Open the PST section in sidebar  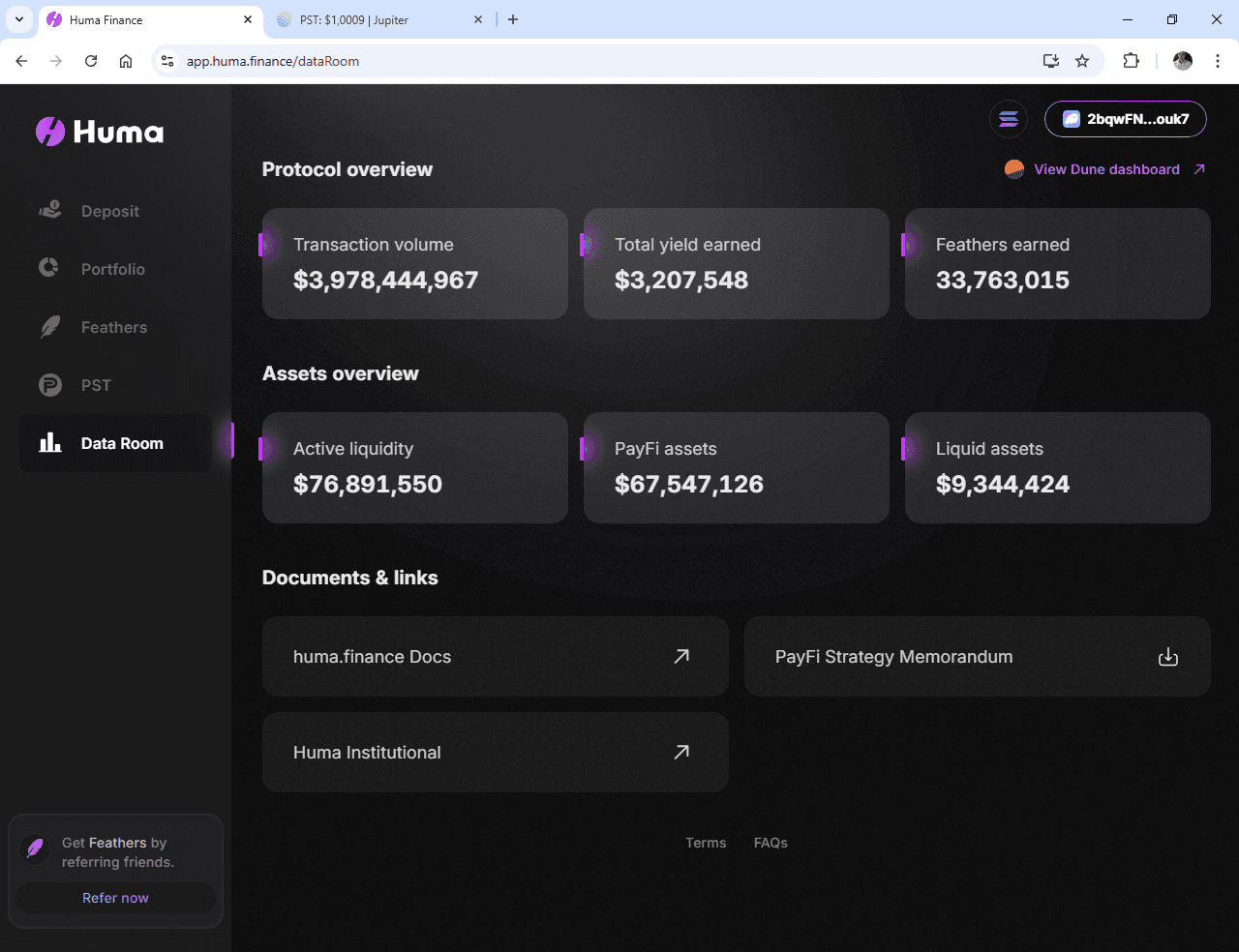(x=116, y=385)
